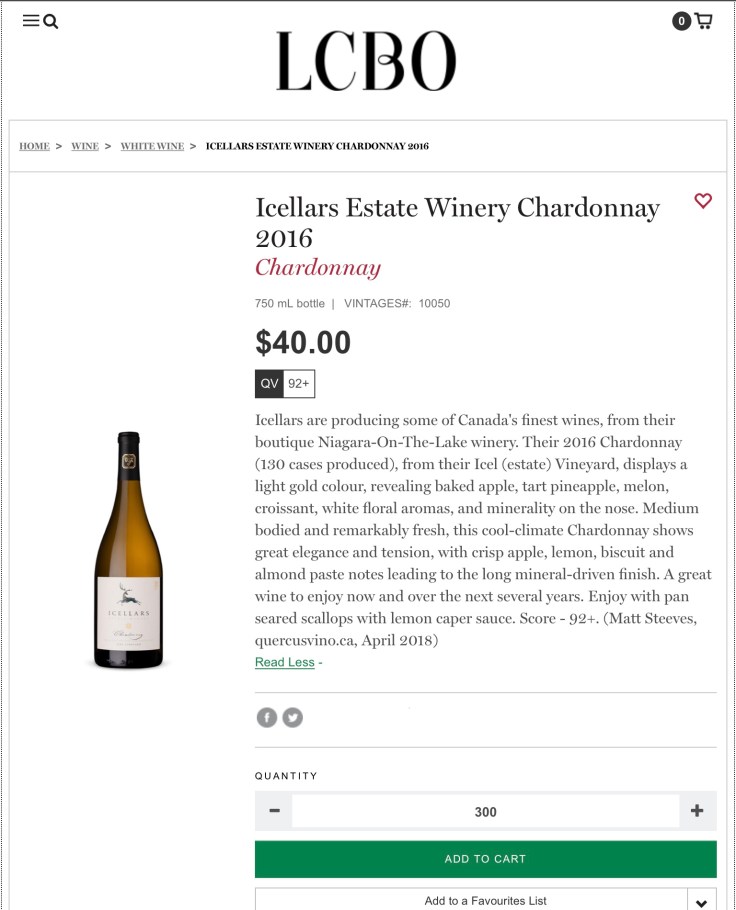Click the QV 92+ score badge

point(285,383)
